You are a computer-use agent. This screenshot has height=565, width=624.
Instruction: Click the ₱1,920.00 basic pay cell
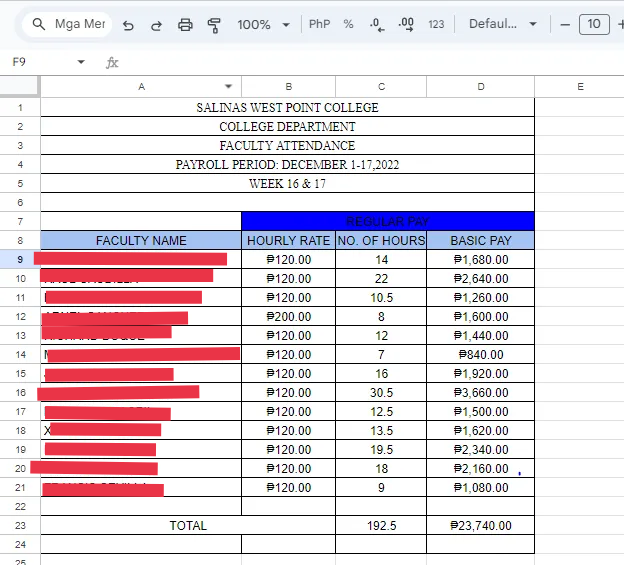click(x=481, y=373)
